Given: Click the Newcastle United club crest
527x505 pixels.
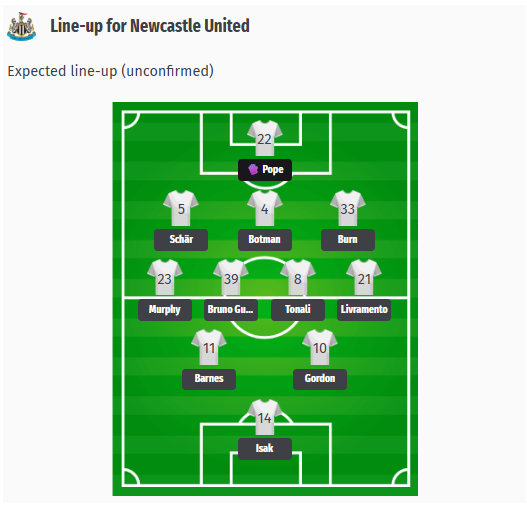Looking at the screenshot, I should point(22,27).
